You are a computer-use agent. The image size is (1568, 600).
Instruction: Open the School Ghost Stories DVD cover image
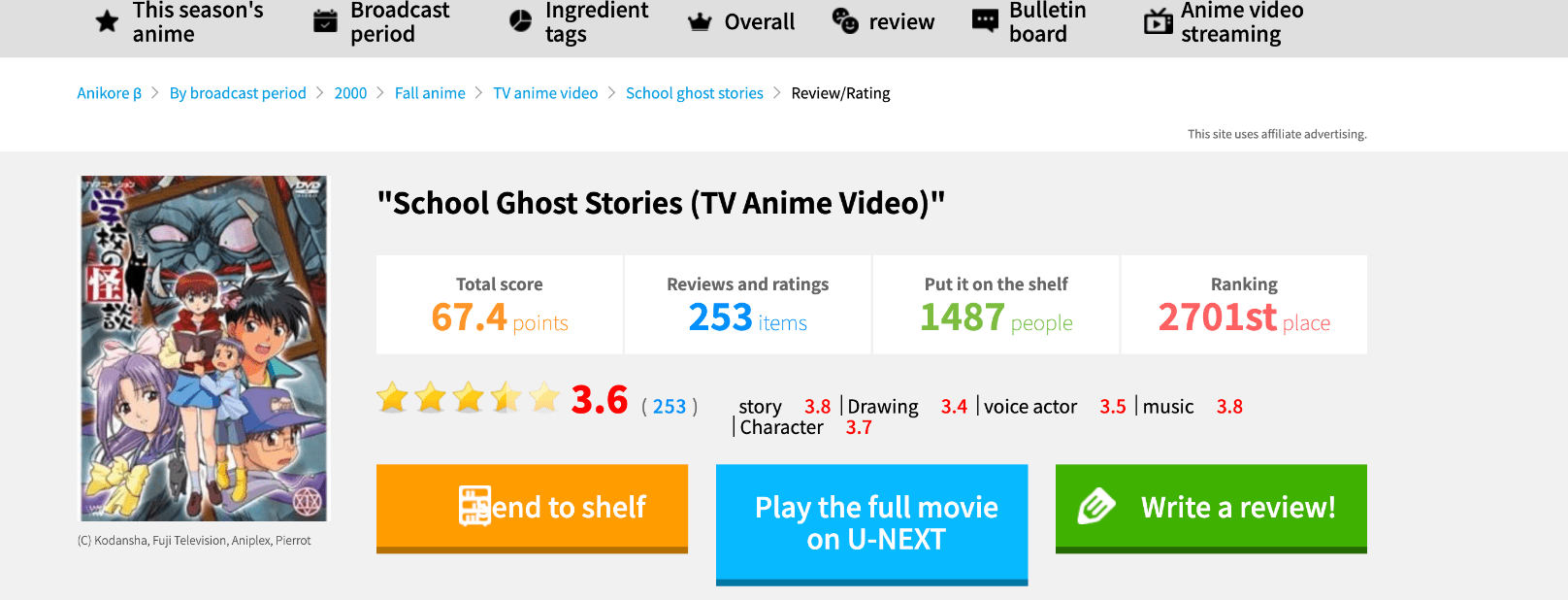pos(204,349)
